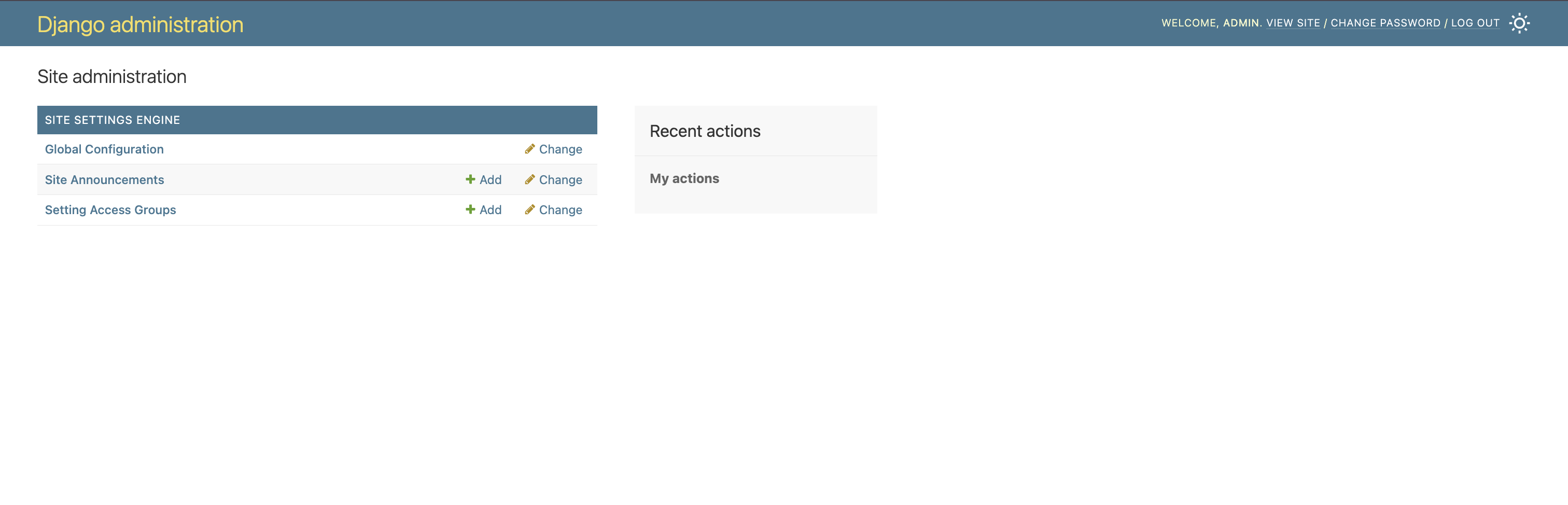Click the pencil icon for Global Configuration

(x=529, y=149)
